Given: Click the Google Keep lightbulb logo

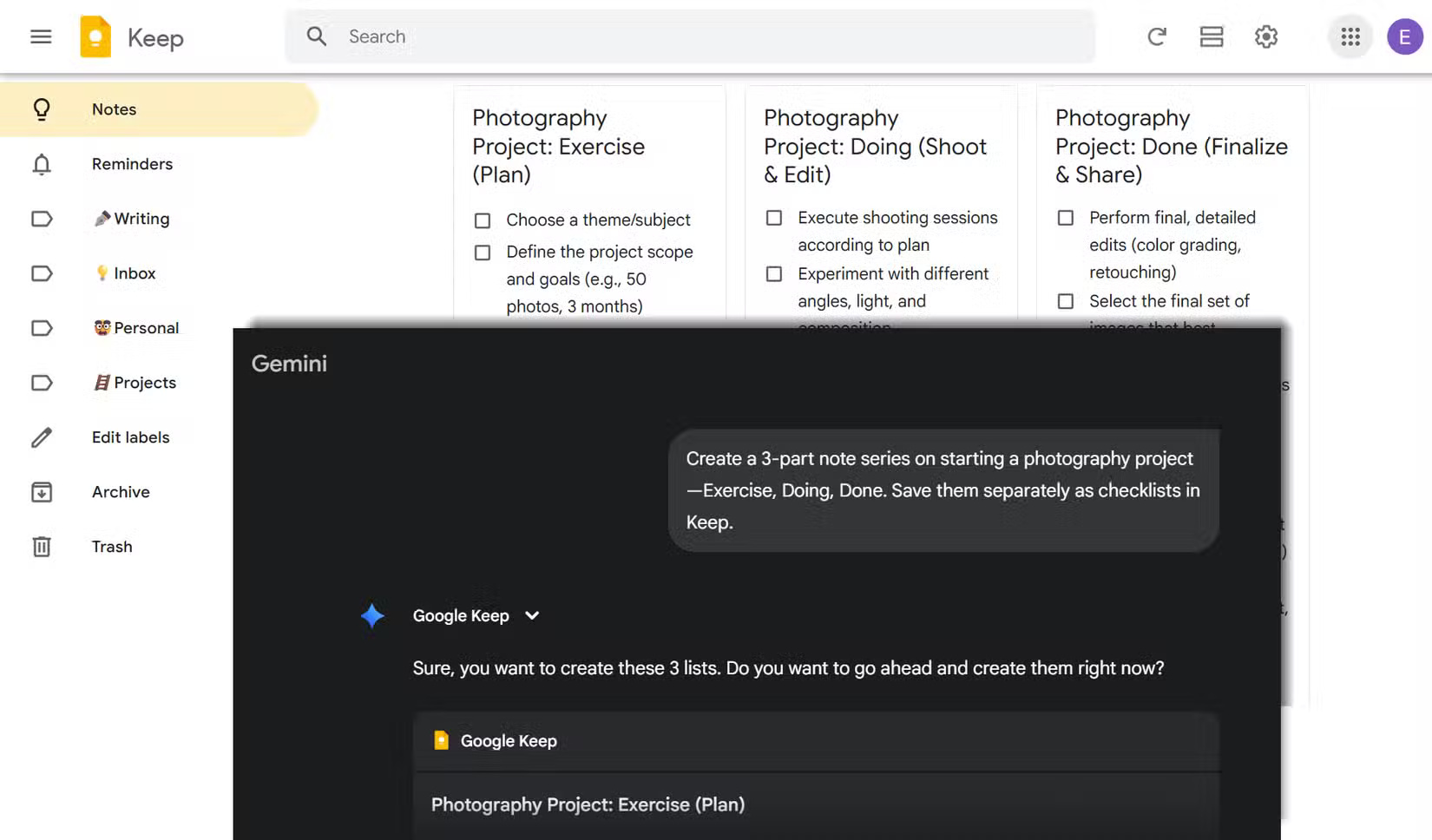Looking at the screenshot, I should (x=95, y=36).
